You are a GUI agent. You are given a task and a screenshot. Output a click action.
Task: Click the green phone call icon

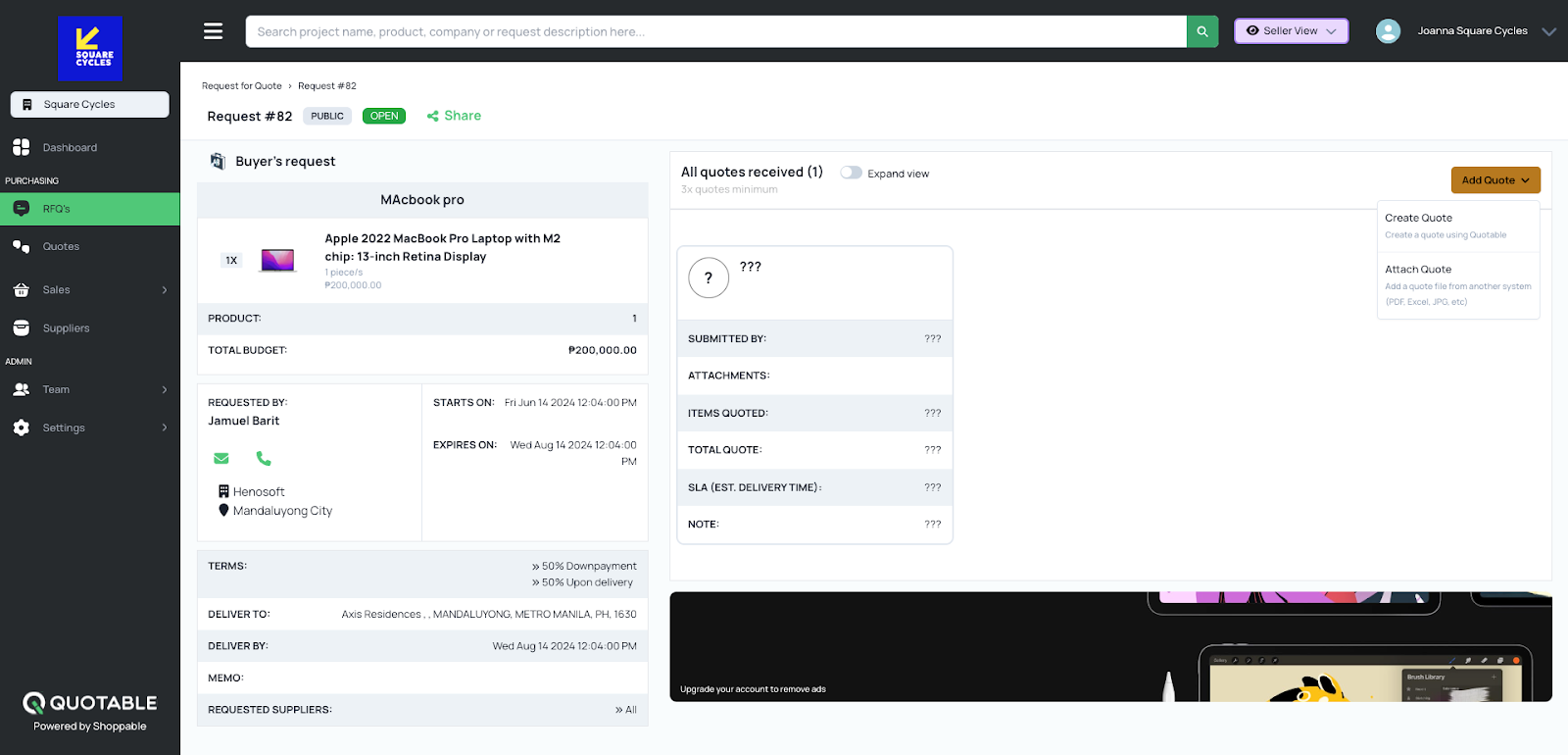tap(264, 458)
